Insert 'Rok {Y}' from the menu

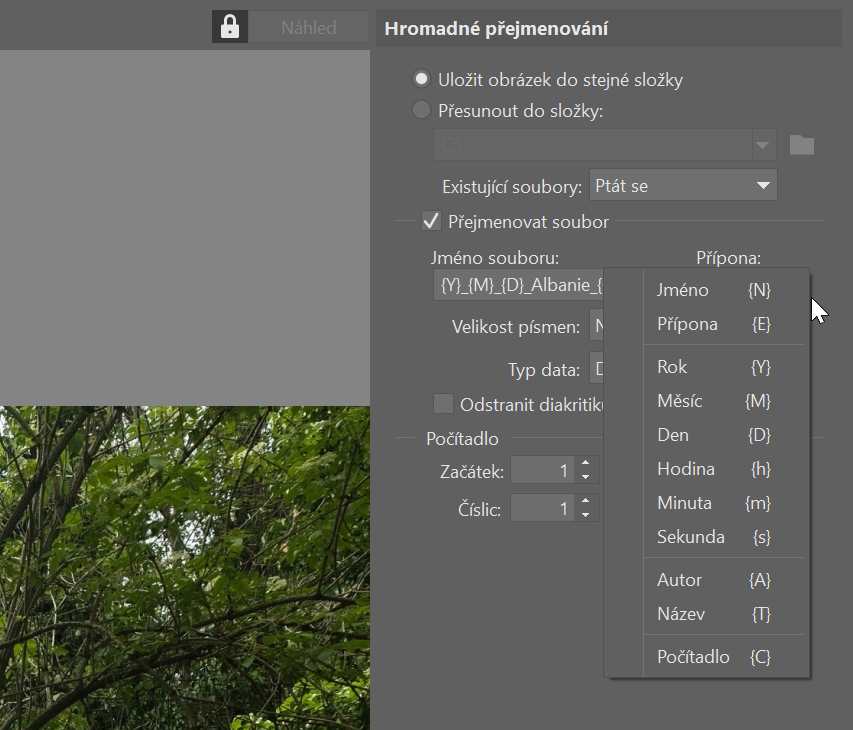(x=712, y=367)
